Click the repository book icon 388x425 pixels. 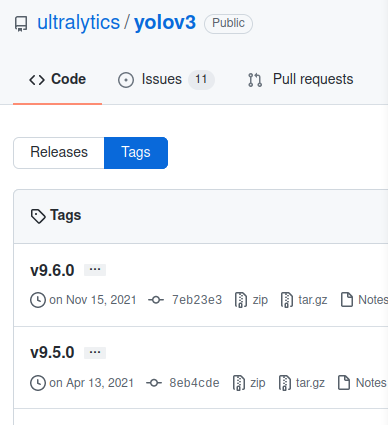click(x=21, y=24)
